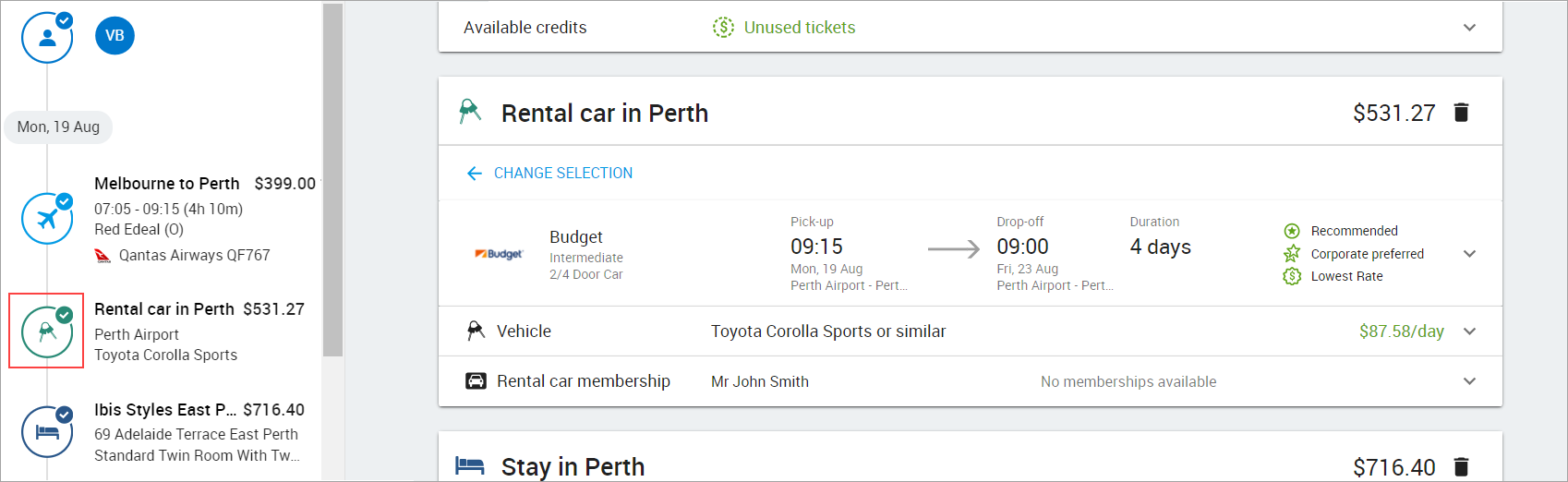This screenshot has height=482, width=1568.
Task: Click the Lowest Rate dollar icon
Action: click(x=1292, y=276)
